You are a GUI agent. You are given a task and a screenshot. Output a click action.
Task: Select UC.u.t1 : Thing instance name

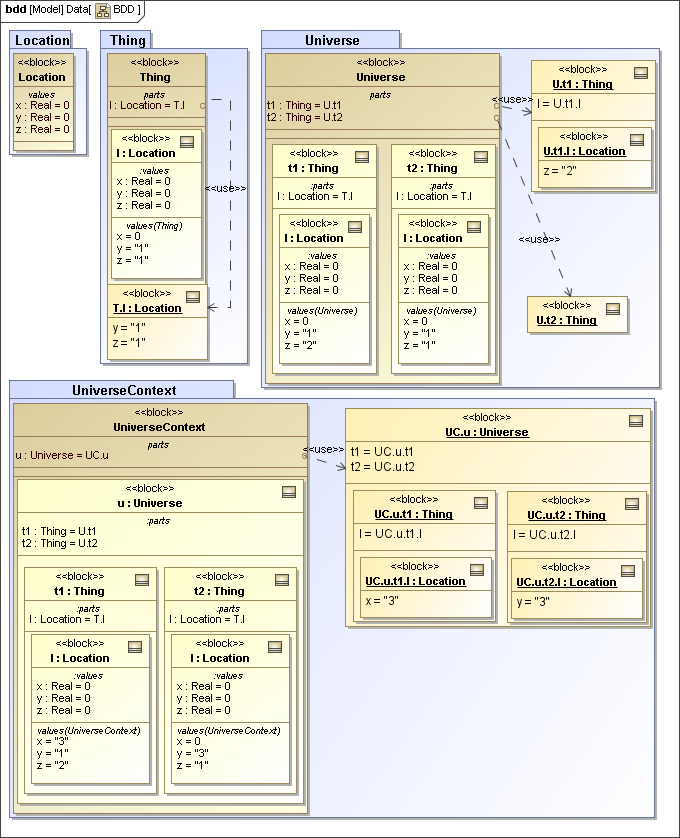(x=414, y=514)
